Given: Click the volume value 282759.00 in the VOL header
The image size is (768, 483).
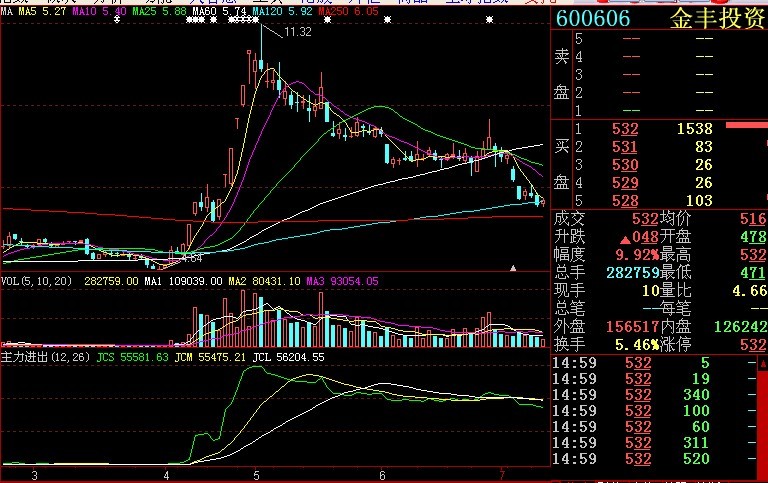Looking at the screenshot, I should [111, 281].
